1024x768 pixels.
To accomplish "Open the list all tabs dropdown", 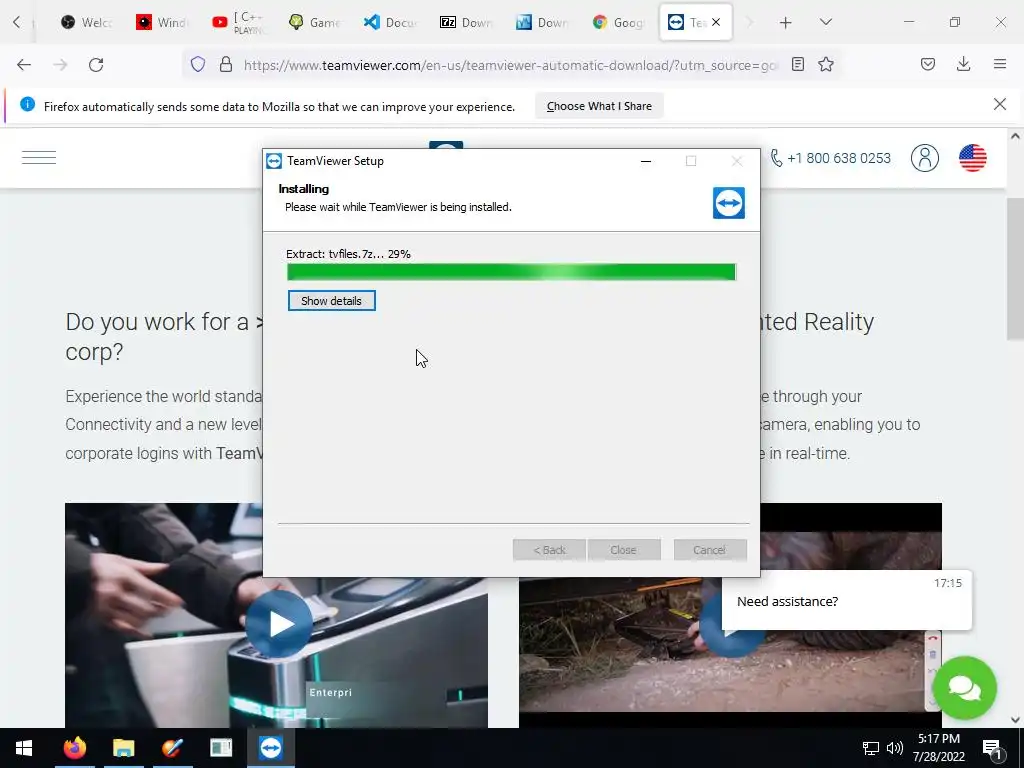I will click(826, 22).
